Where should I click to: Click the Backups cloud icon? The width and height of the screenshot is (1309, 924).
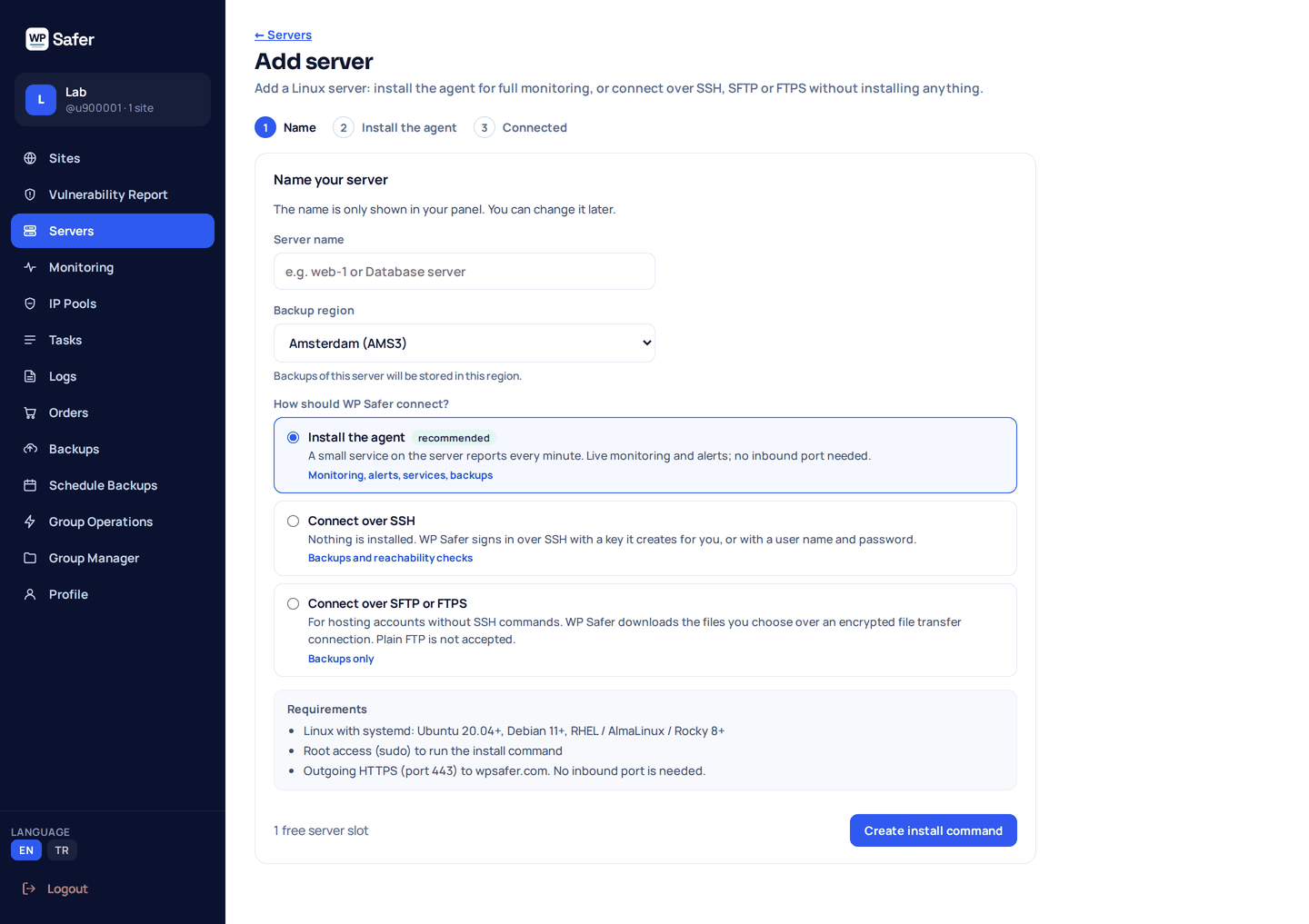click(30, 449)
